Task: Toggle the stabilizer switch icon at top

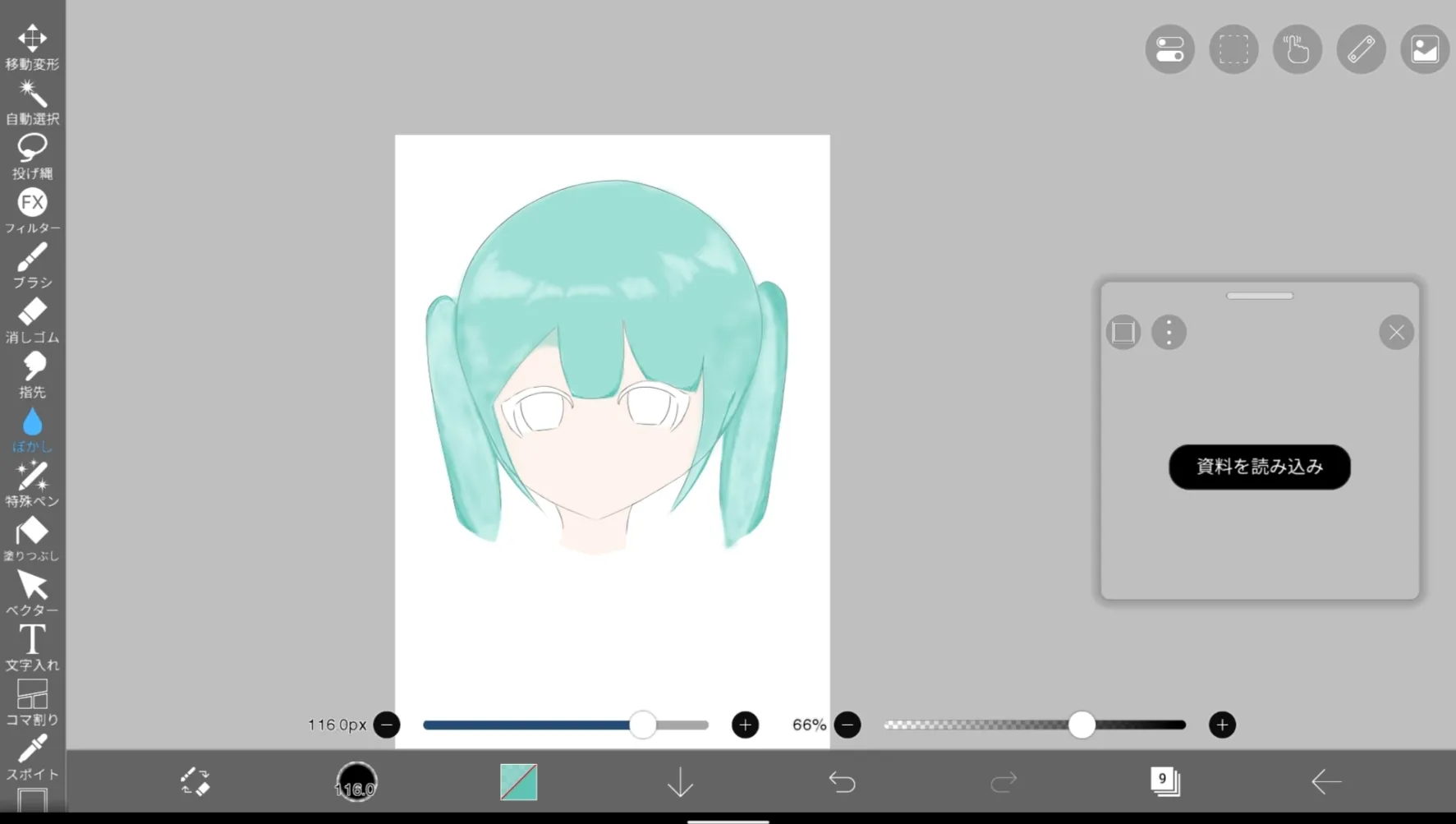Action: (1169, 49)
